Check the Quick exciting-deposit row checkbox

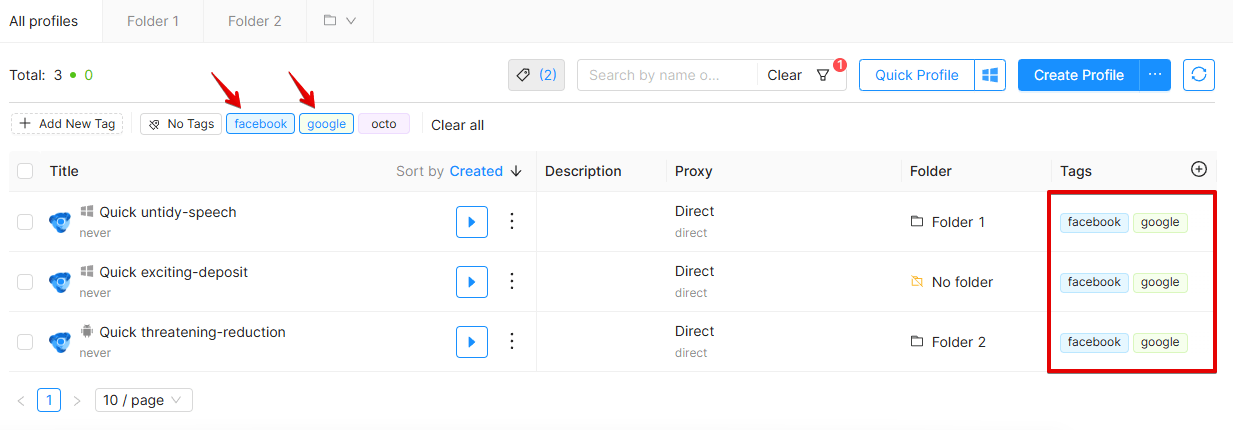click(25, 282)
